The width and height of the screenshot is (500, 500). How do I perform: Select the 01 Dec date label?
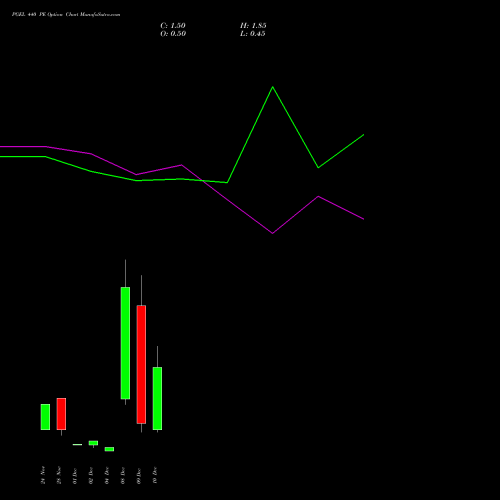(x=75, y=475)
